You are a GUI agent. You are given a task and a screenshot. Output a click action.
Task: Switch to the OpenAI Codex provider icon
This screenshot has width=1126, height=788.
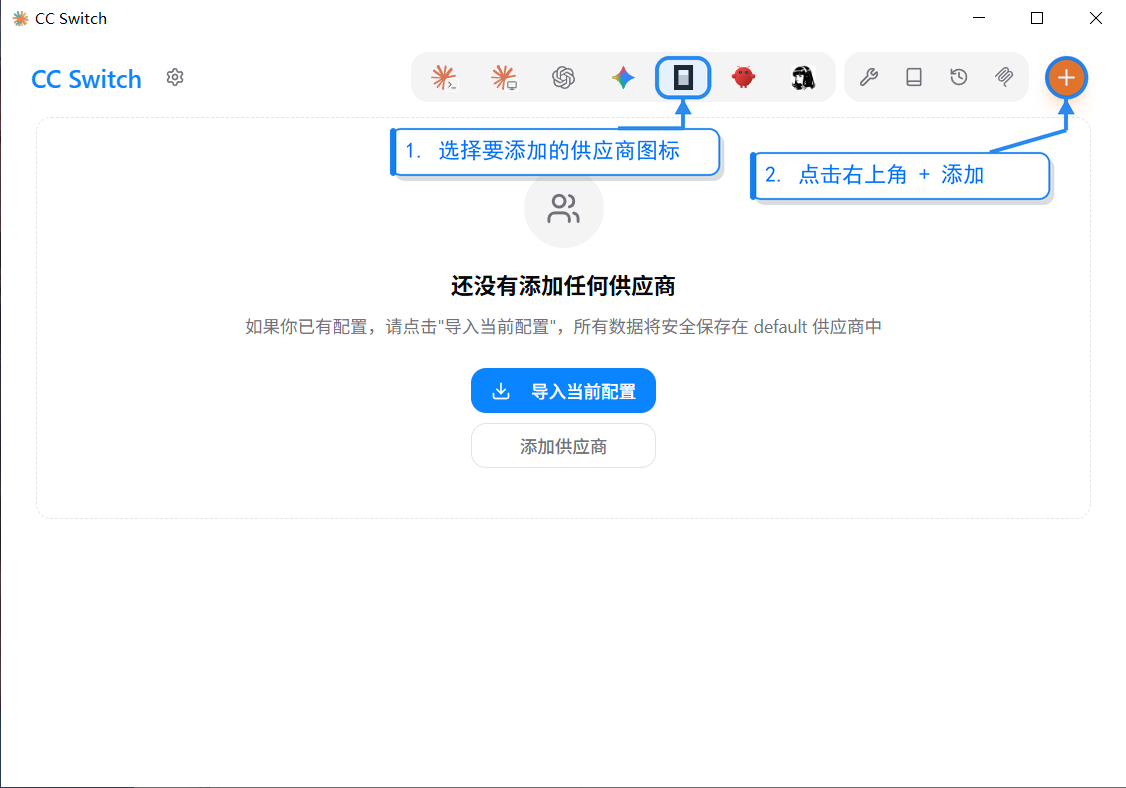pyautogui.click(x=564, y=77)
